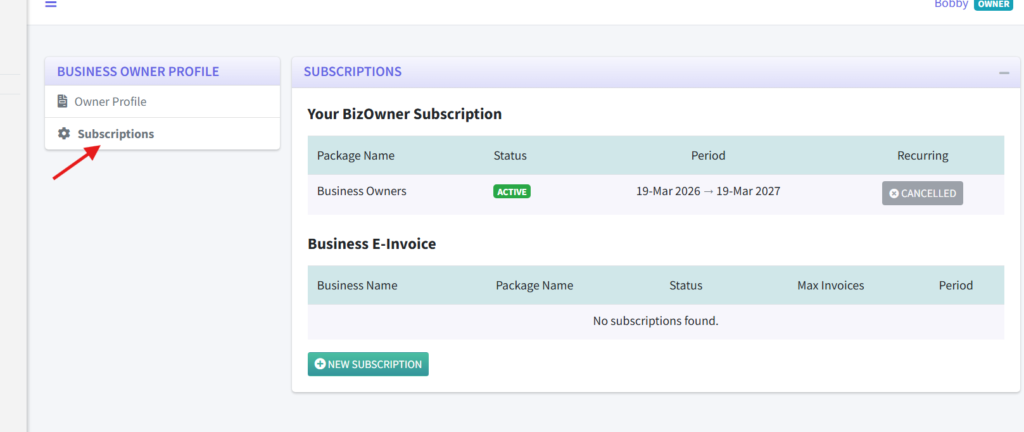Select the Subscriptions menu label
The height and width of the screenshot is (432, 1024).
[116, 133]
